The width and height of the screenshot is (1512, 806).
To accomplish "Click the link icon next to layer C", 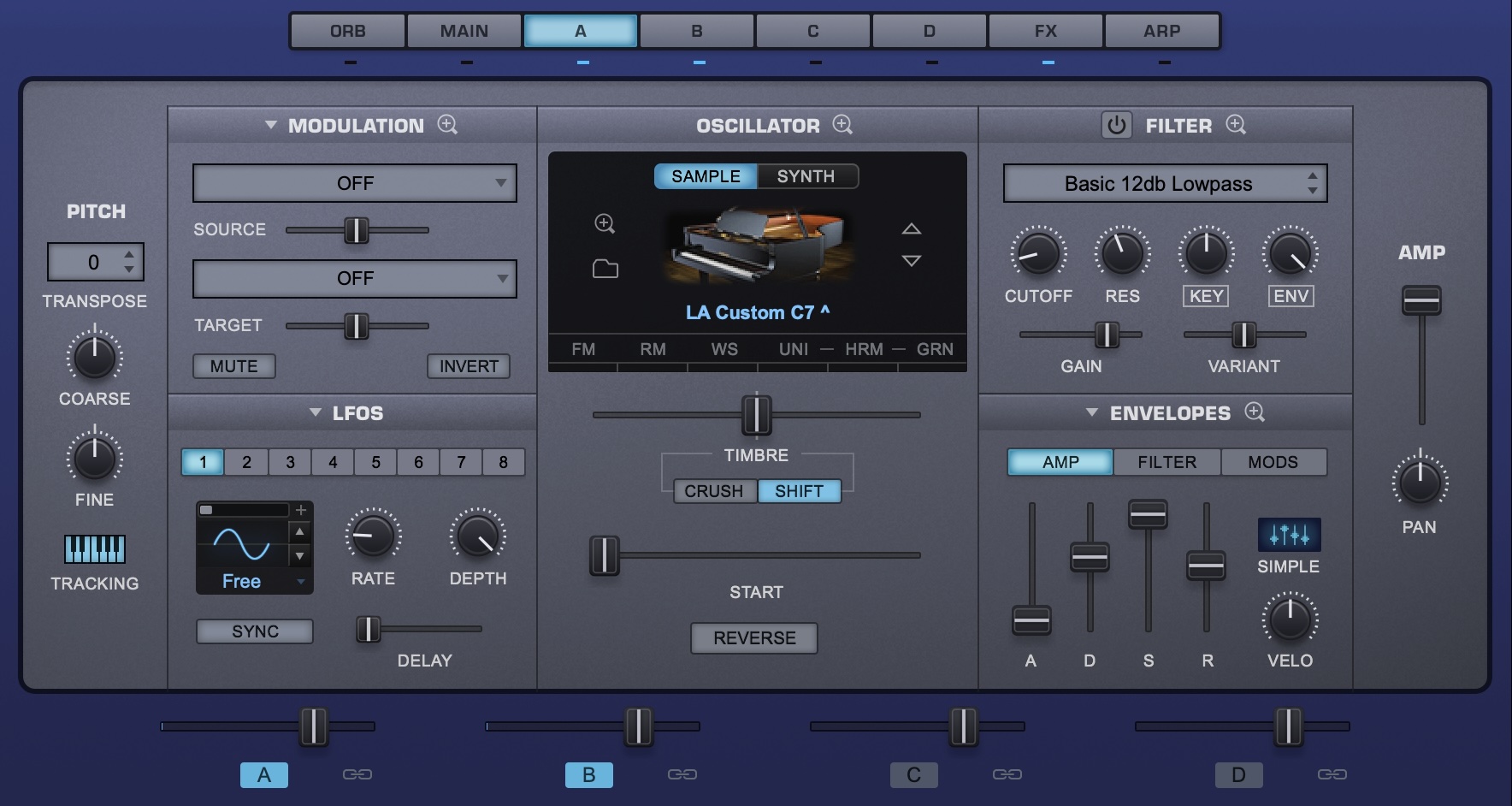I will (x=1007, y=774).
